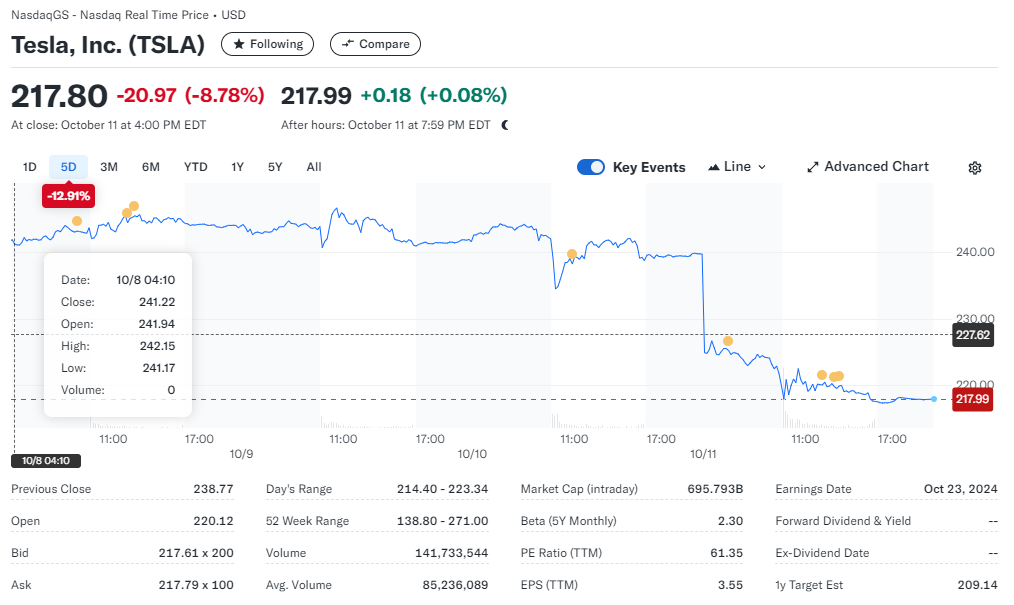1014x605 pixels.
Task: Click the Previous Close value 238.77
Action: [x=213, y=489]
